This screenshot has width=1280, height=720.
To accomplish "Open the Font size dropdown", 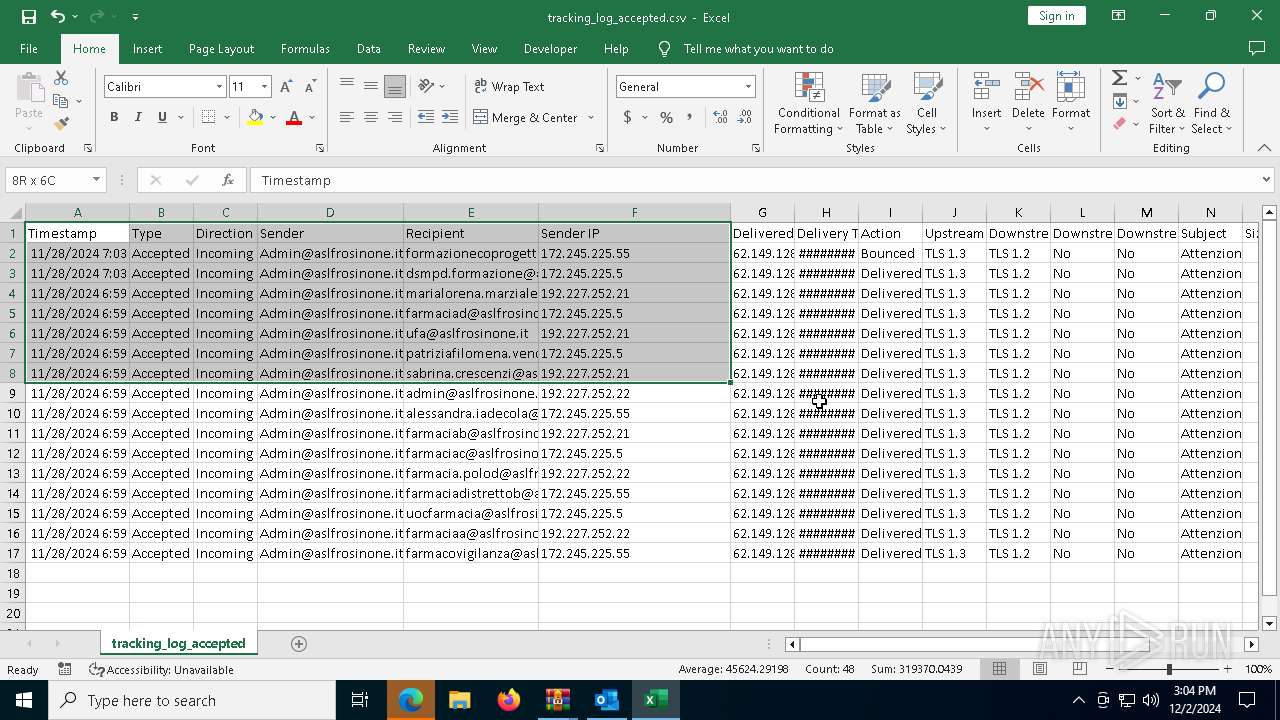I will coord(264,87).
